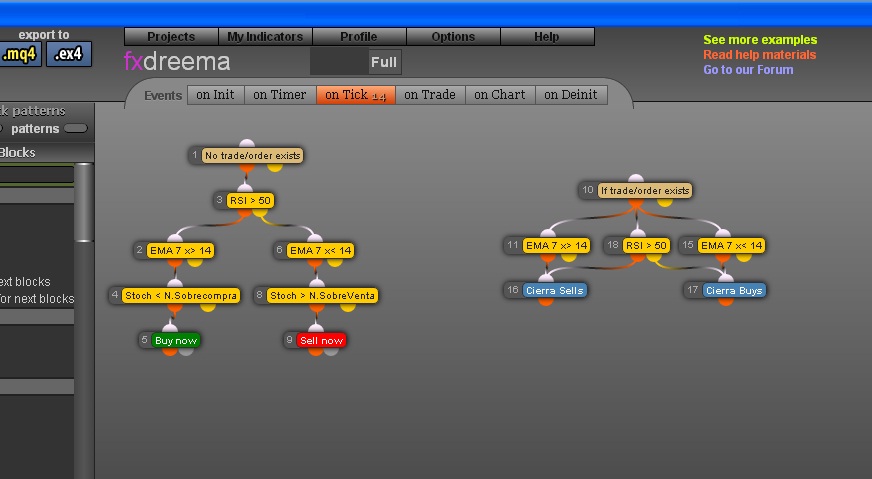872x479 pixels.
Task: Export project to .mq4
Action: point(21,54)
